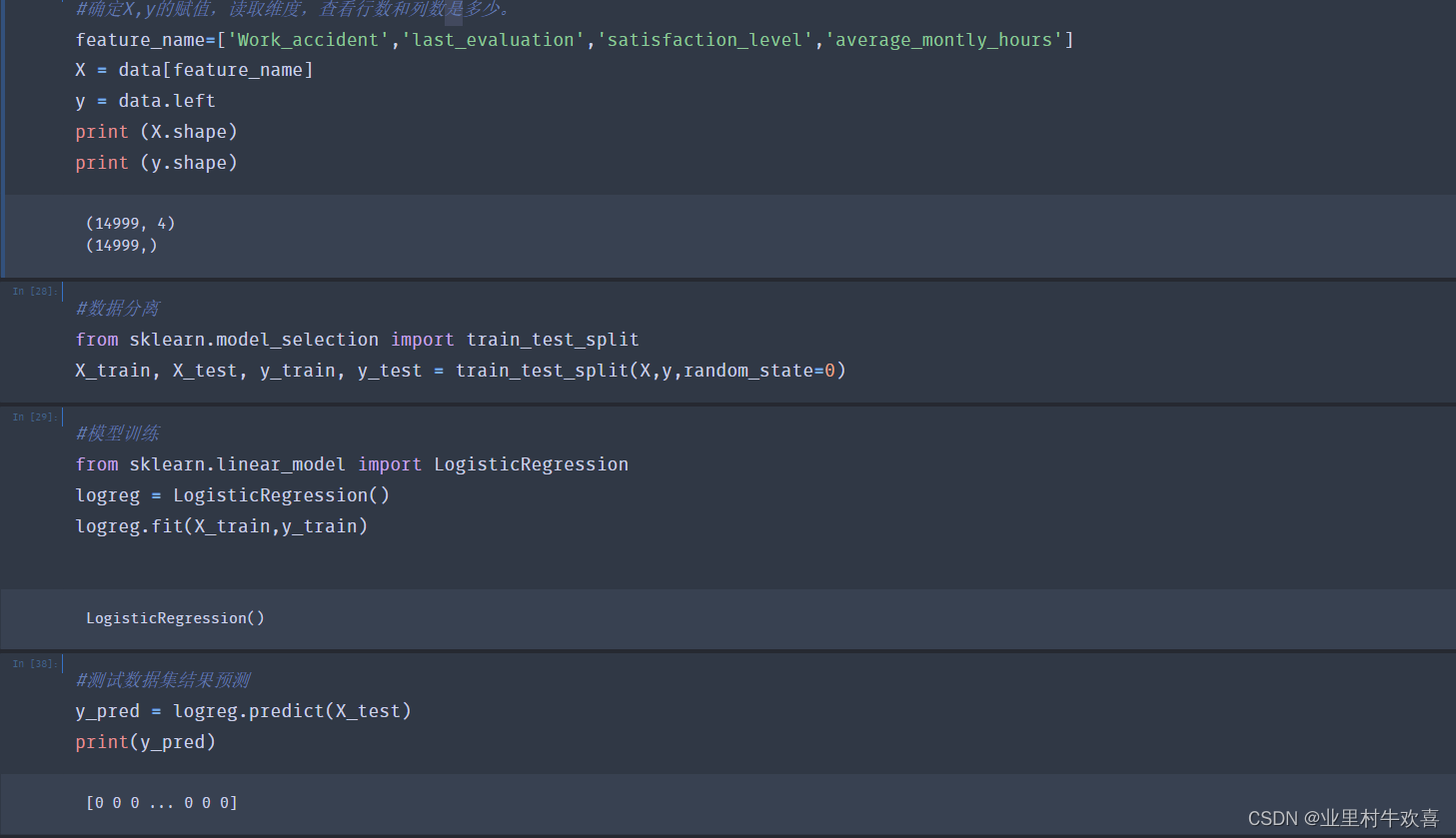Click the print (y.shape) line
Image resolution: width=1456 pixels, height=838 pixels.
click(x=156, y=163)
